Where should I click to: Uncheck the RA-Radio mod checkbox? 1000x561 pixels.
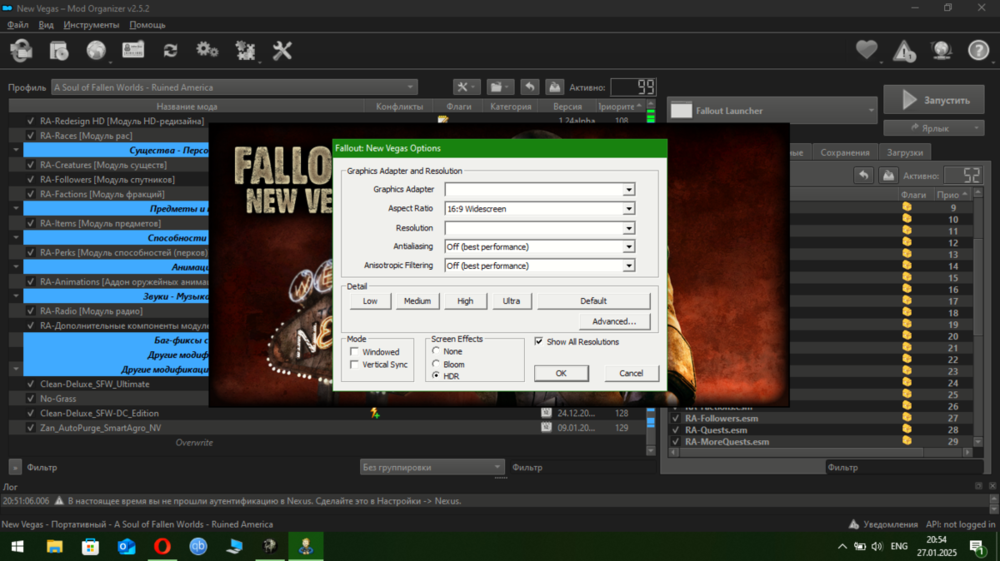click(x=31, y=311)
